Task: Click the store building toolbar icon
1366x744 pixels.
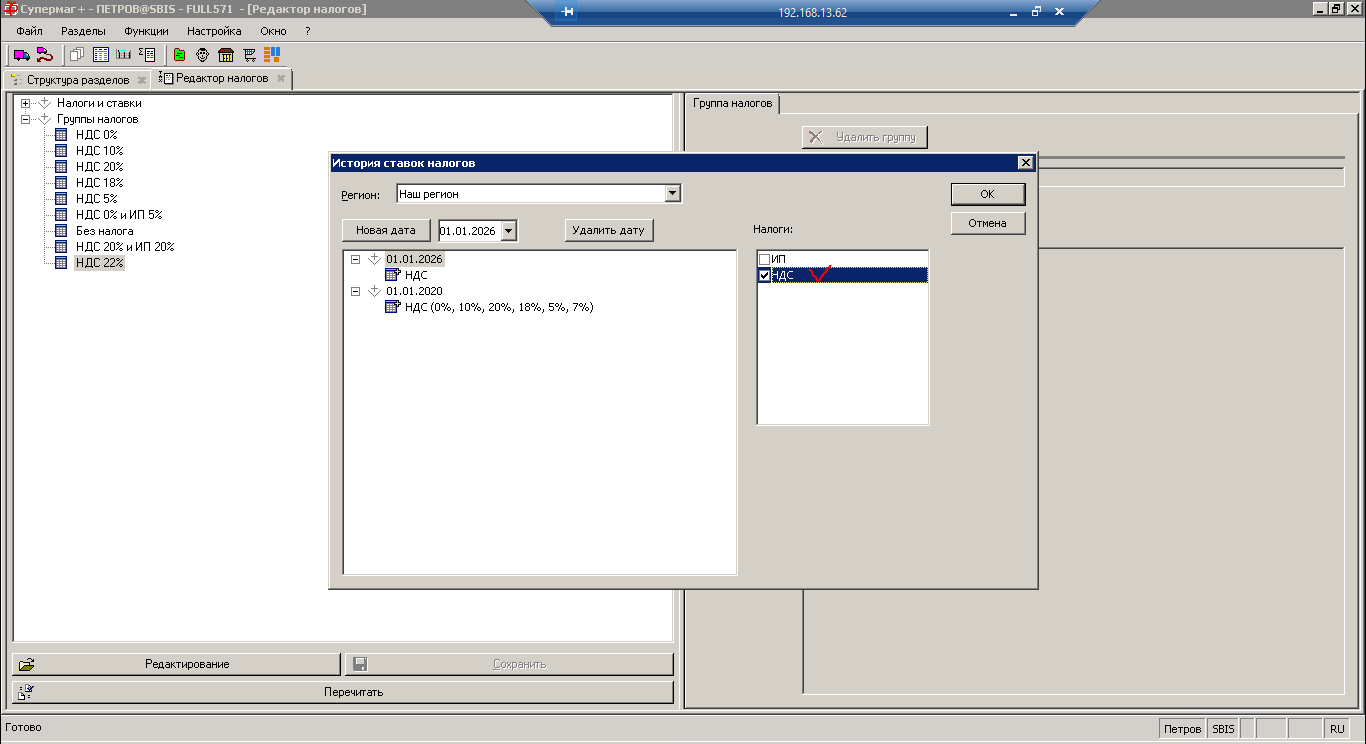Action: (x=226, y=55)
